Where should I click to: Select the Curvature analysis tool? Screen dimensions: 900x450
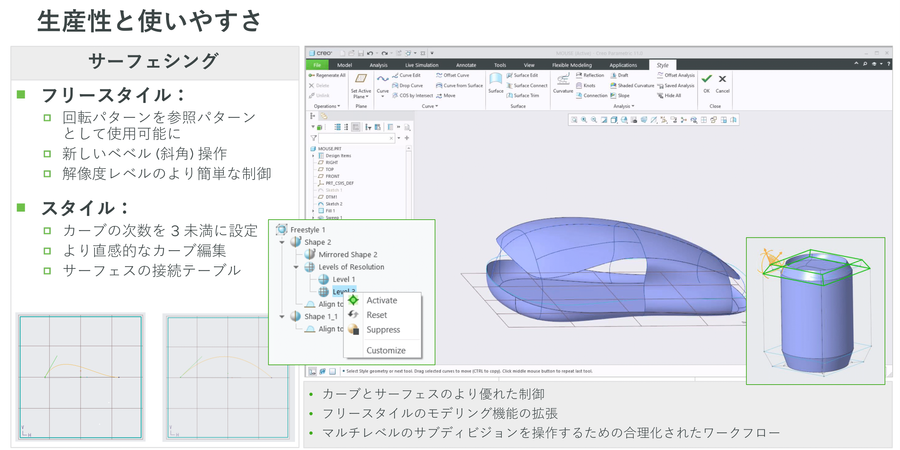point(563,81)
